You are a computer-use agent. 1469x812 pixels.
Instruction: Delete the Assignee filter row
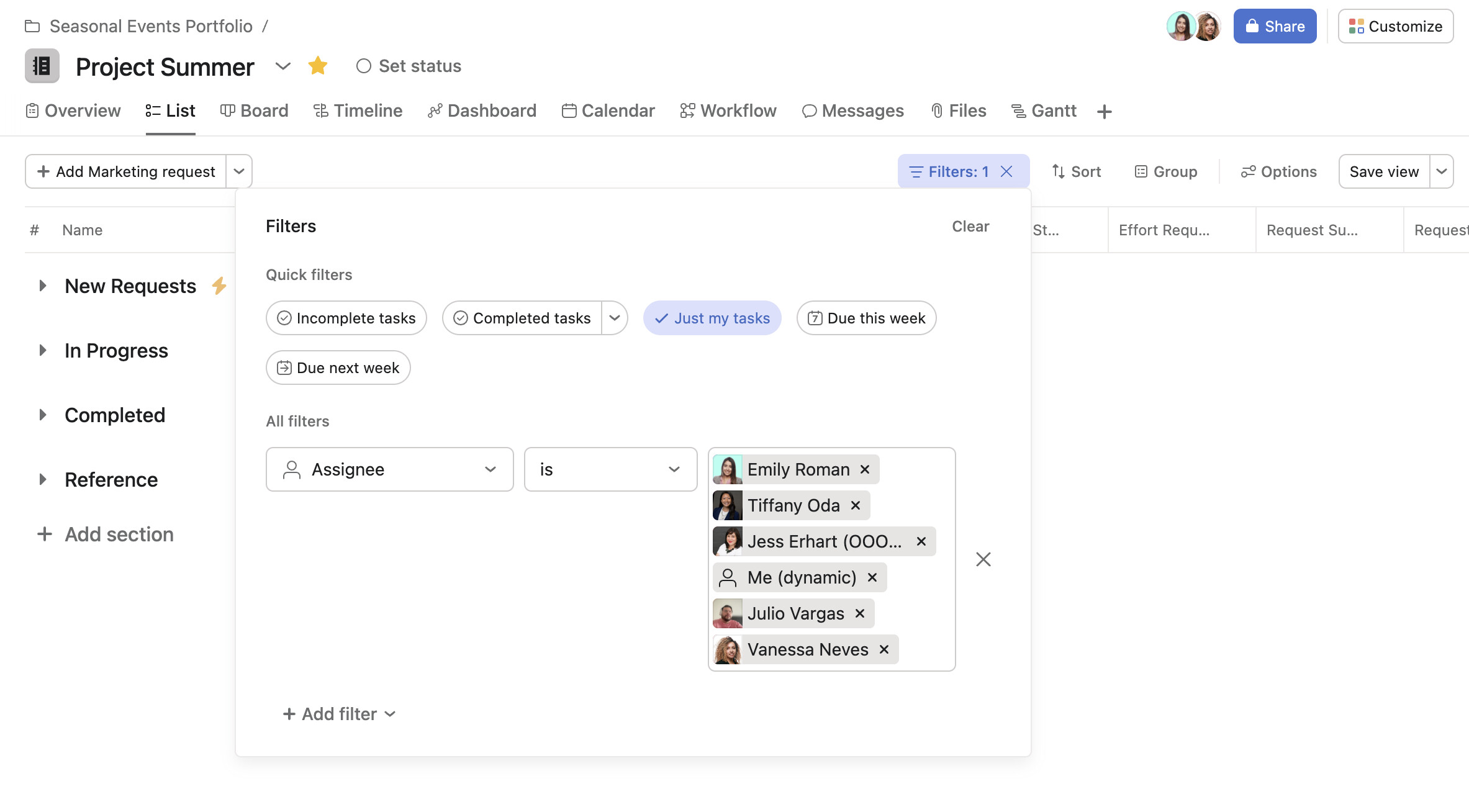983,559
